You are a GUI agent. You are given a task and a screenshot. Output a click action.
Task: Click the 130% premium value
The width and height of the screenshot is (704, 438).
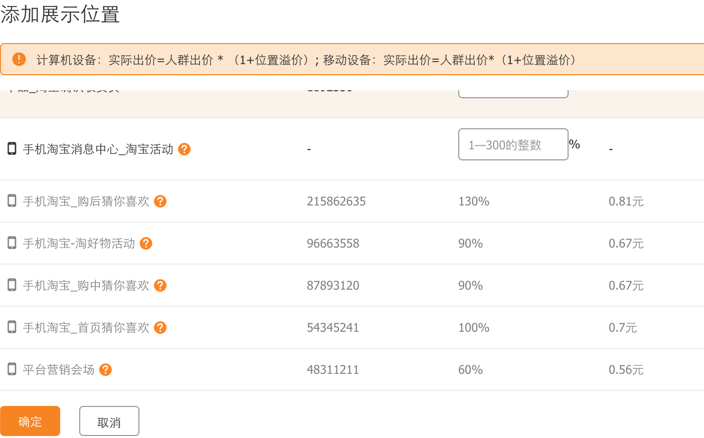474,201
